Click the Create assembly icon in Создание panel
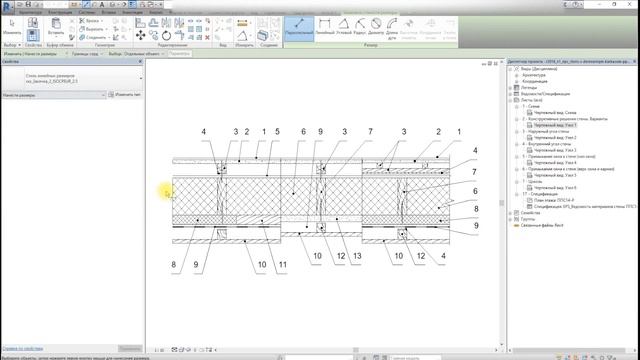The image size is (640, 360). coord(263,36)
